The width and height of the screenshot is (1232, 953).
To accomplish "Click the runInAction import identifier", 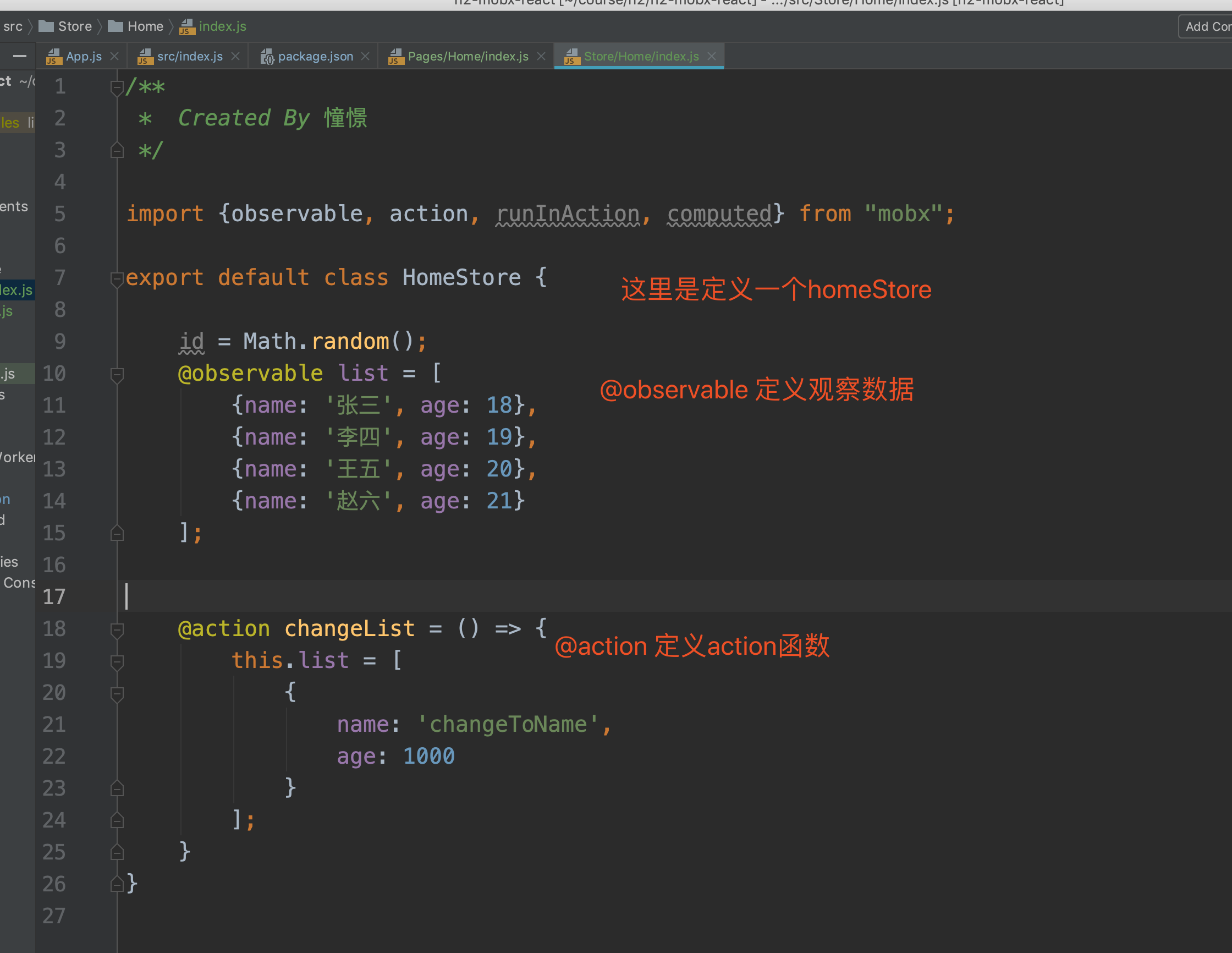I will pyautogui.click(x=568, y=214).
